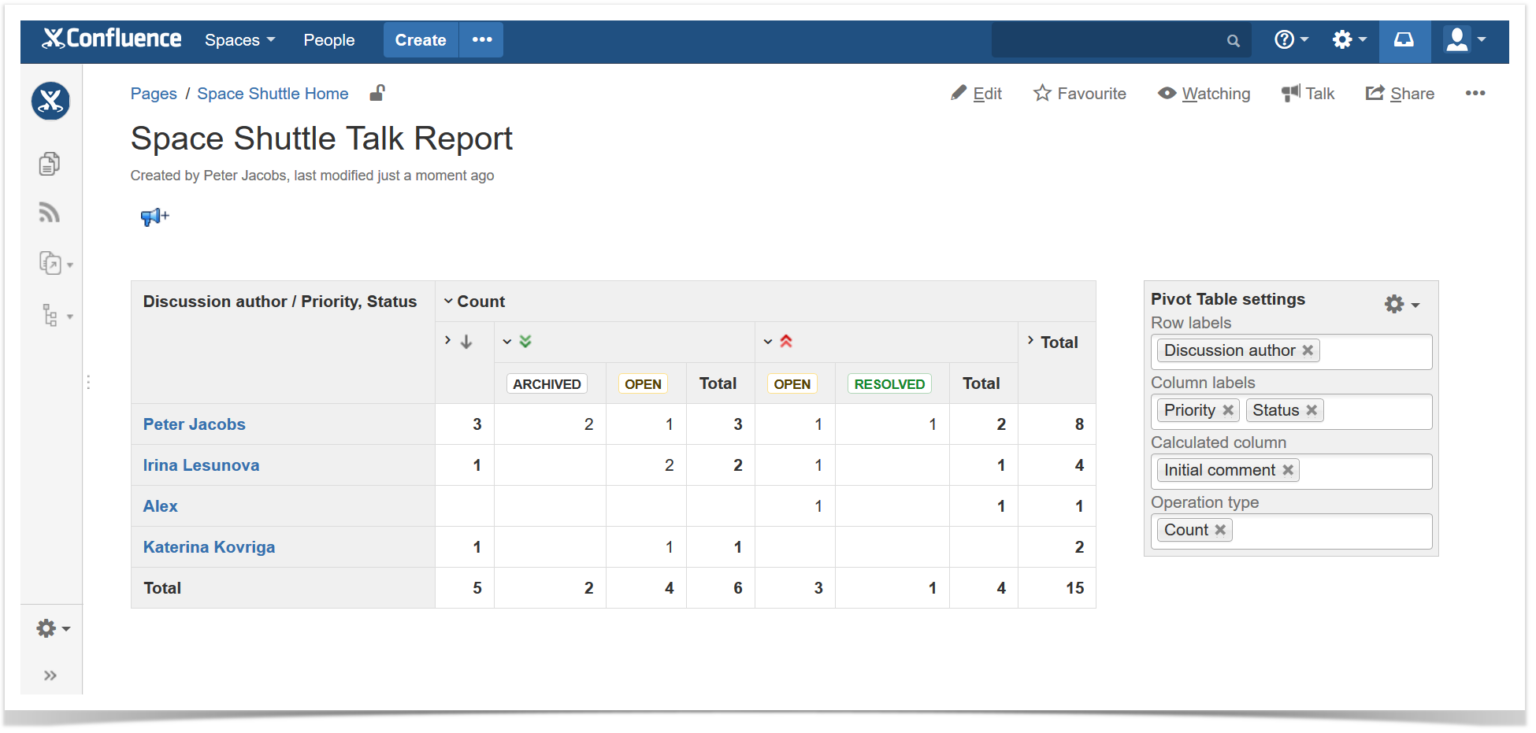The height and width of the screenshot is (733, 1536).
Task: Open the app navigator icon in the top bar
Action: coord(1404,40)
